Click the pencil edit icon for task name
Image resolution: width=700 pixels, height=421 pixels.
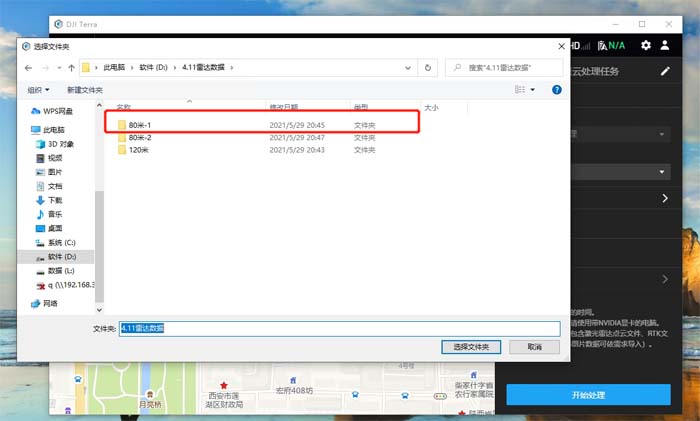coord(666,72)
